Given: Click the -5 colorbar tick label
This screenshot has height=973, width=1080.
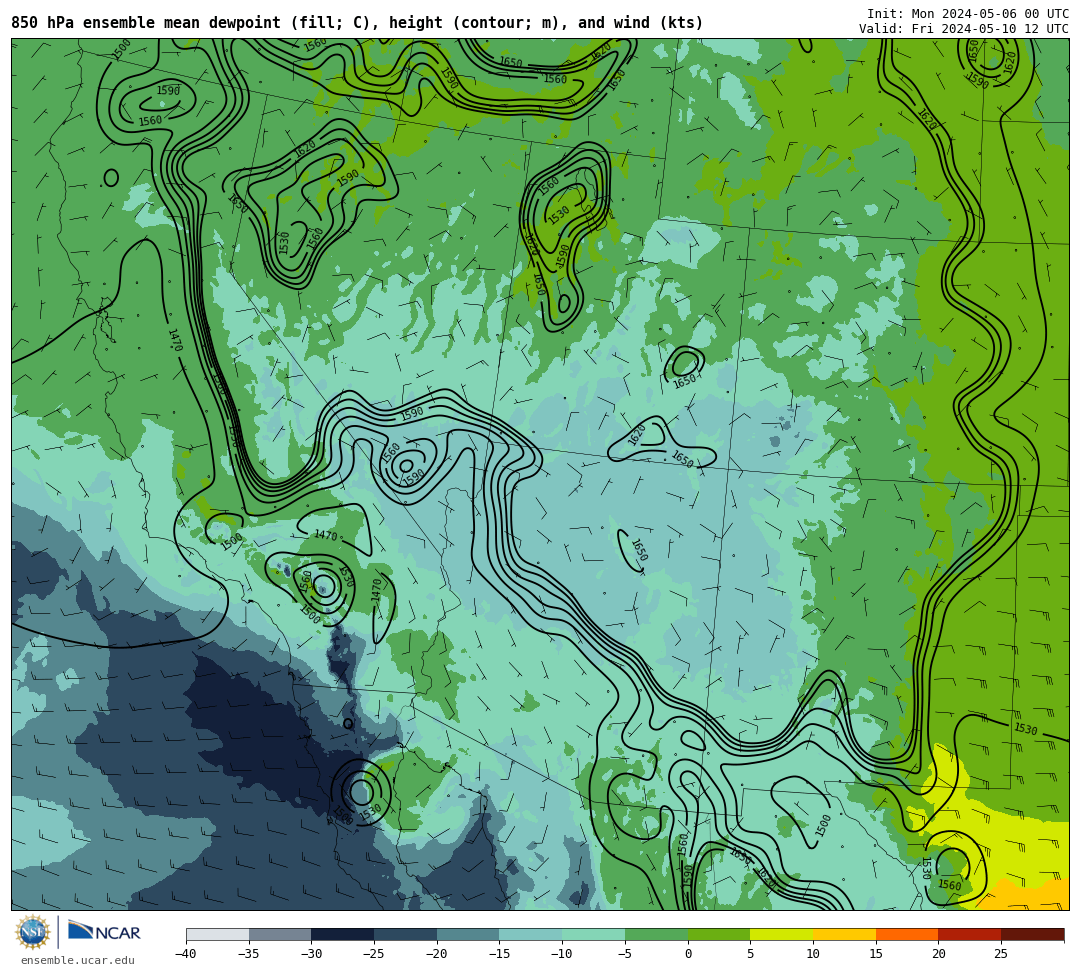Looking at the screenshot, I should tap(624, 954).
